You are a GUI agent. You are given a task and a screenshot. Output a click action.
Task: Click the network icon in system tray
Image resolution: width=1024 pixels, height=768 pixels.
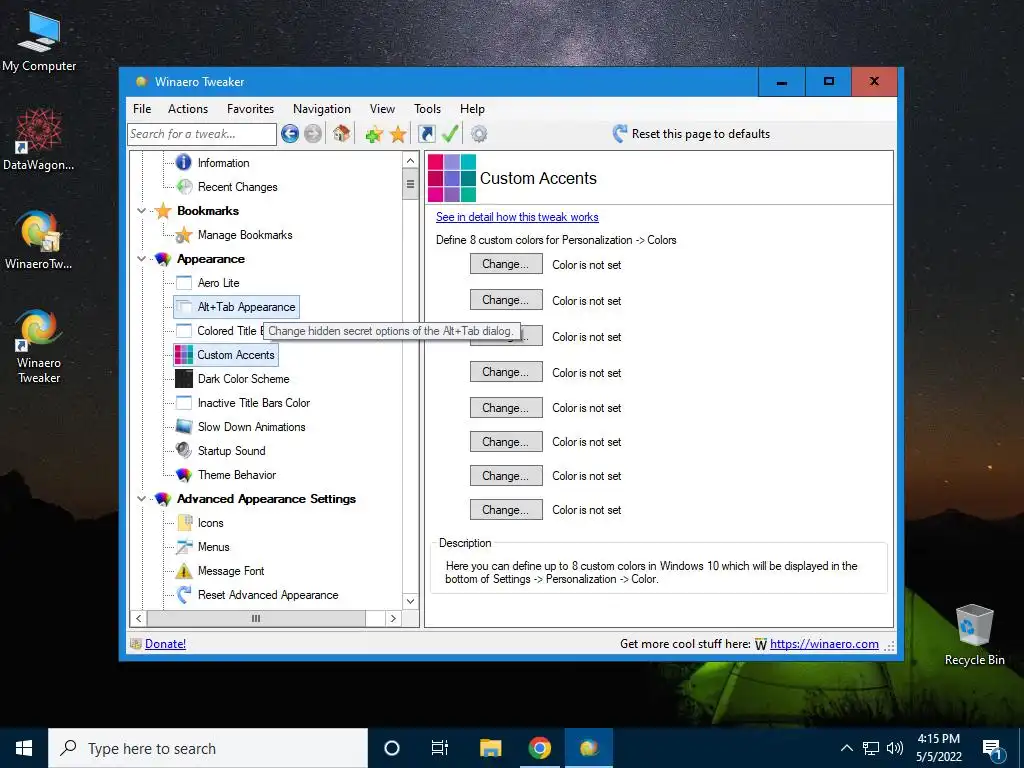tap(871, 748)
